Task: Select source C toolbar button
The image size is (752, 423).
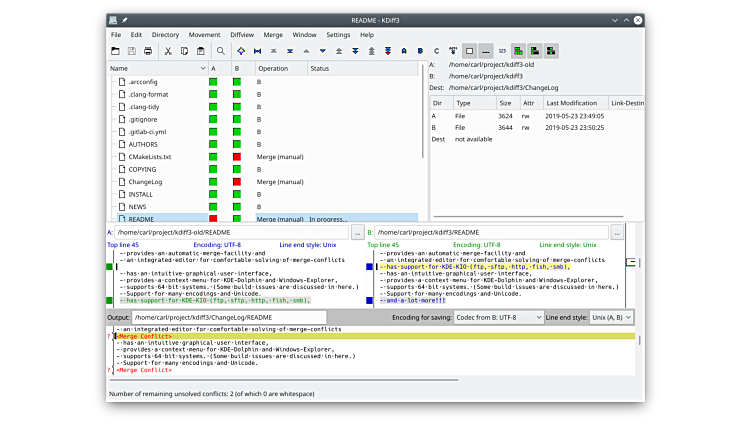Action: (437, 50)
